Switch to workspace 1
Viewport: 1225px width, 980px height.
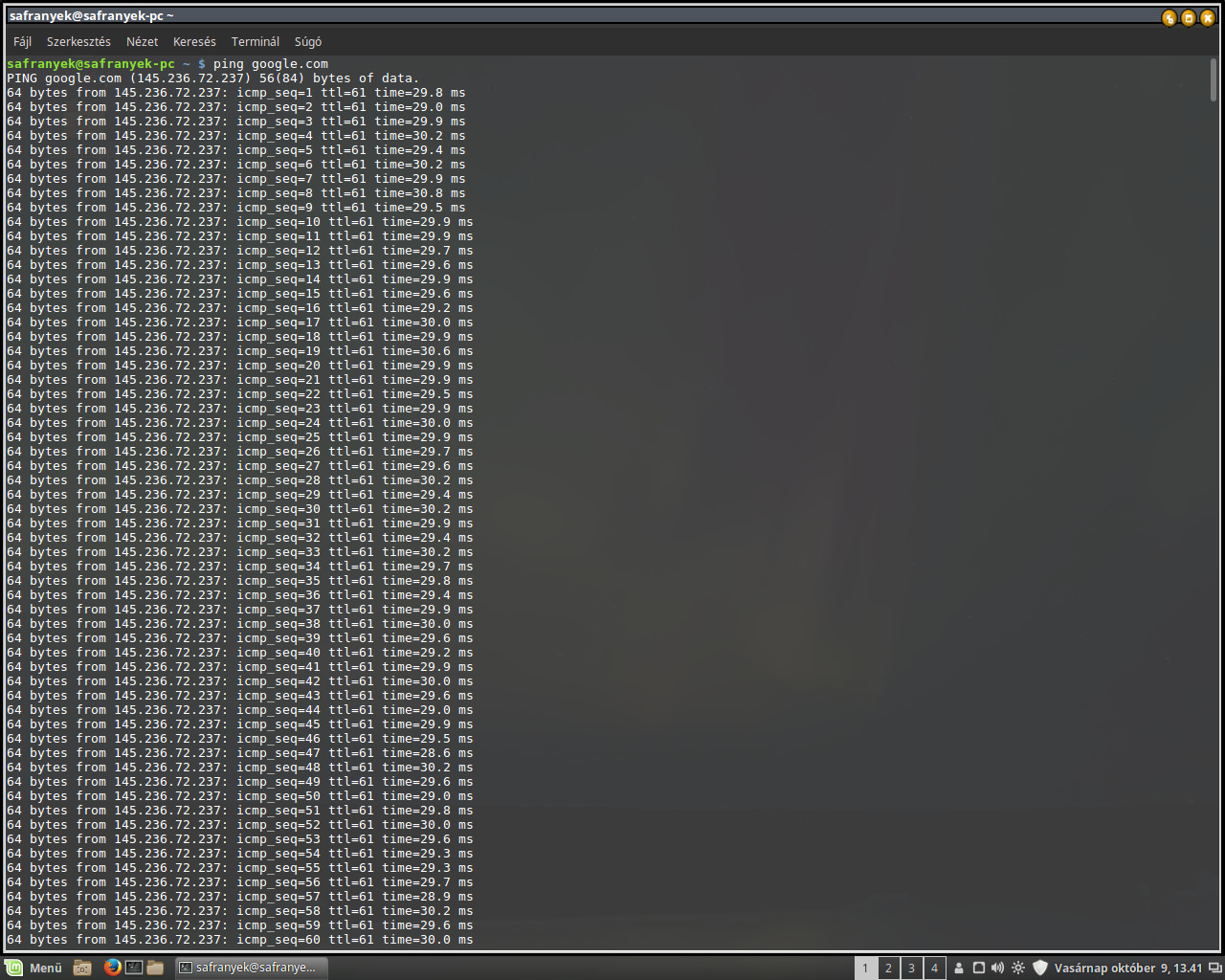[x=865, y=968]
